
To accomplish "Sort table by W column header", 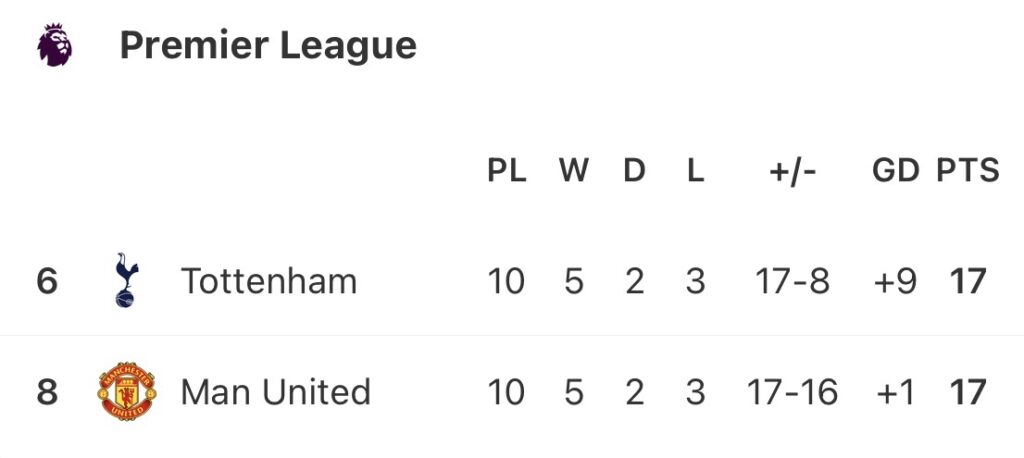I will tap(573, 171).
